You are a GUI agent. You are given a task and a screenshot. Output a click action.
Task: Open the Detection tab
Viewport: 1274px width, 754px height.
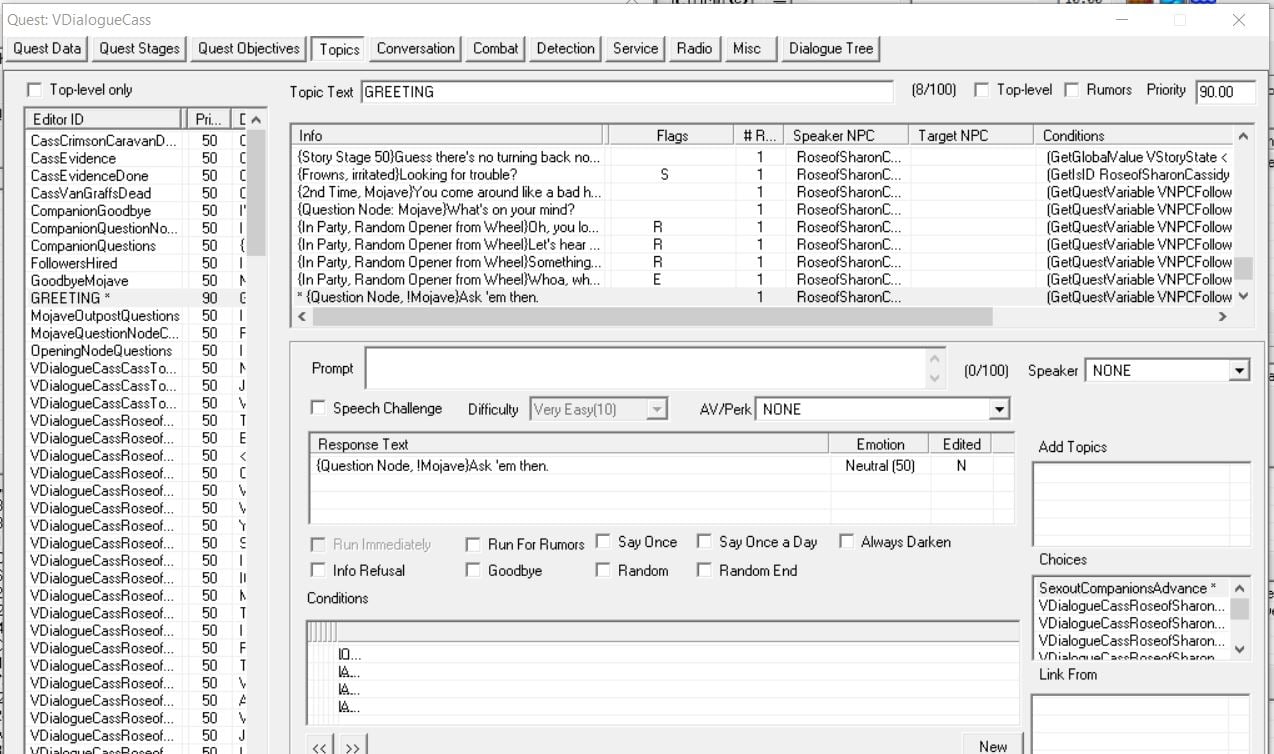(x=565, y=48)
